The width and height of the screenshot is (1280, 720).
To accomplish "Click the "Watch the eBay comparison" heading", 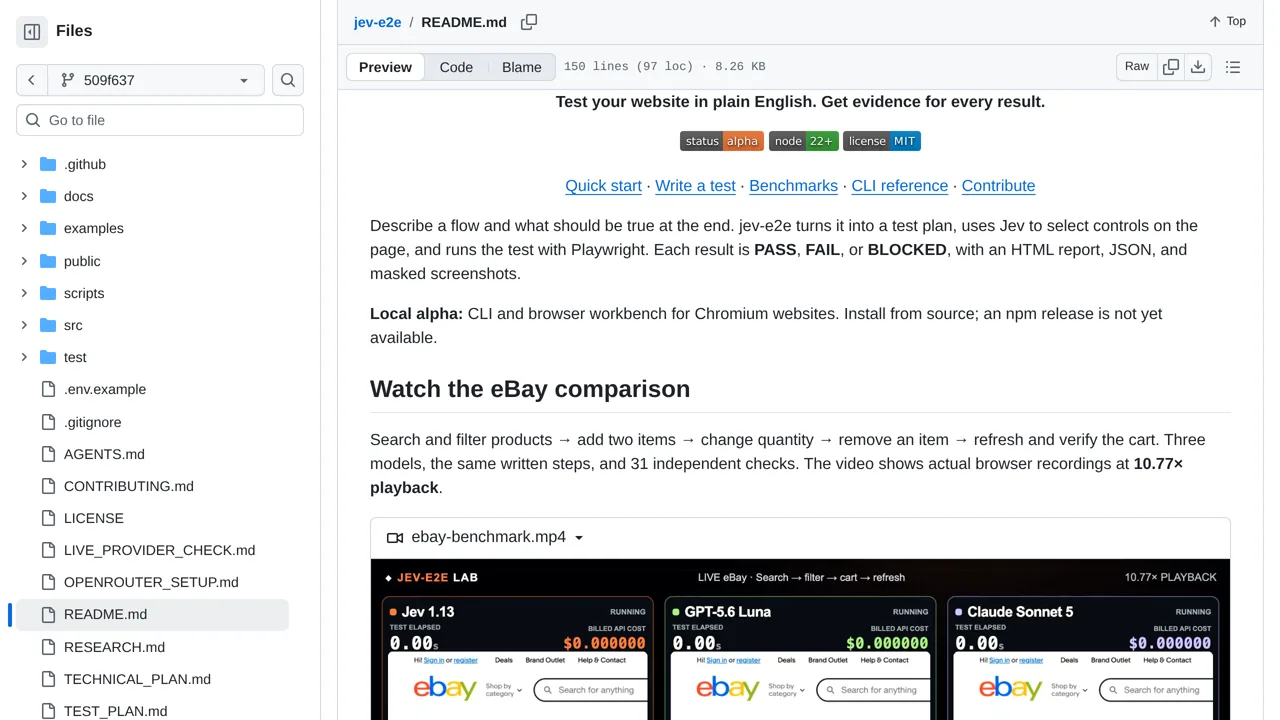I will [530, 389].
